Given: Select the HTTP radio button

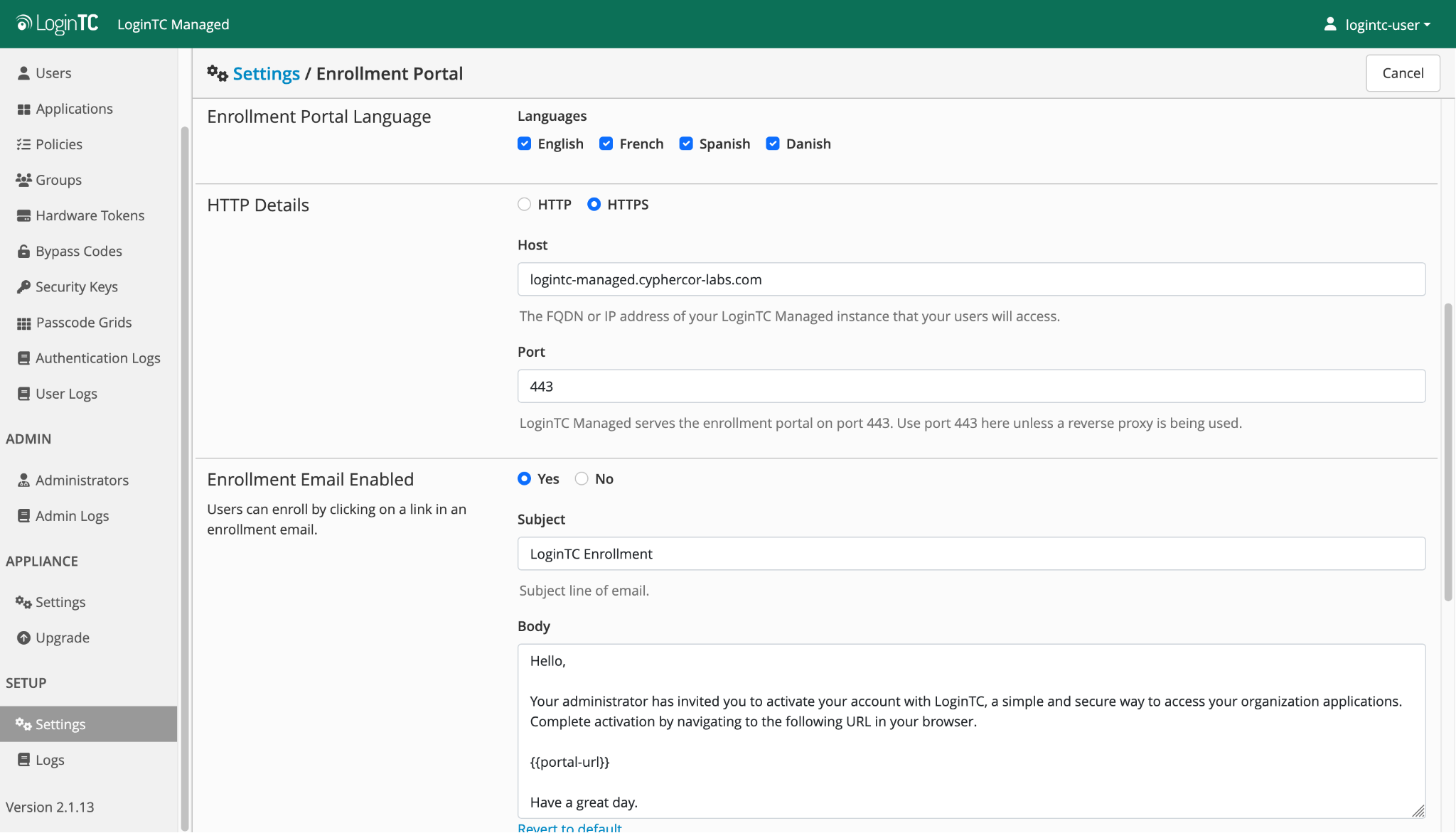Looking at the screenshot, I should [524, 205].
